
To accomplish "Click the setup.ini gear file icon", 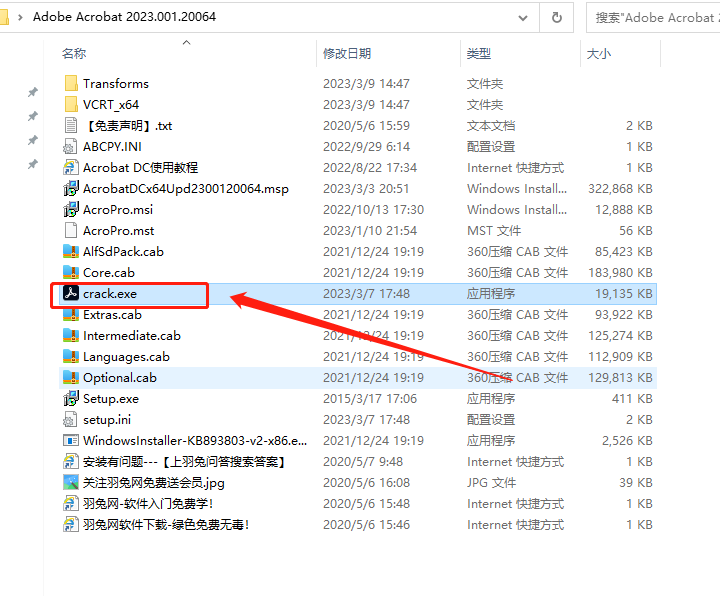I will click(x=70, y=420).
